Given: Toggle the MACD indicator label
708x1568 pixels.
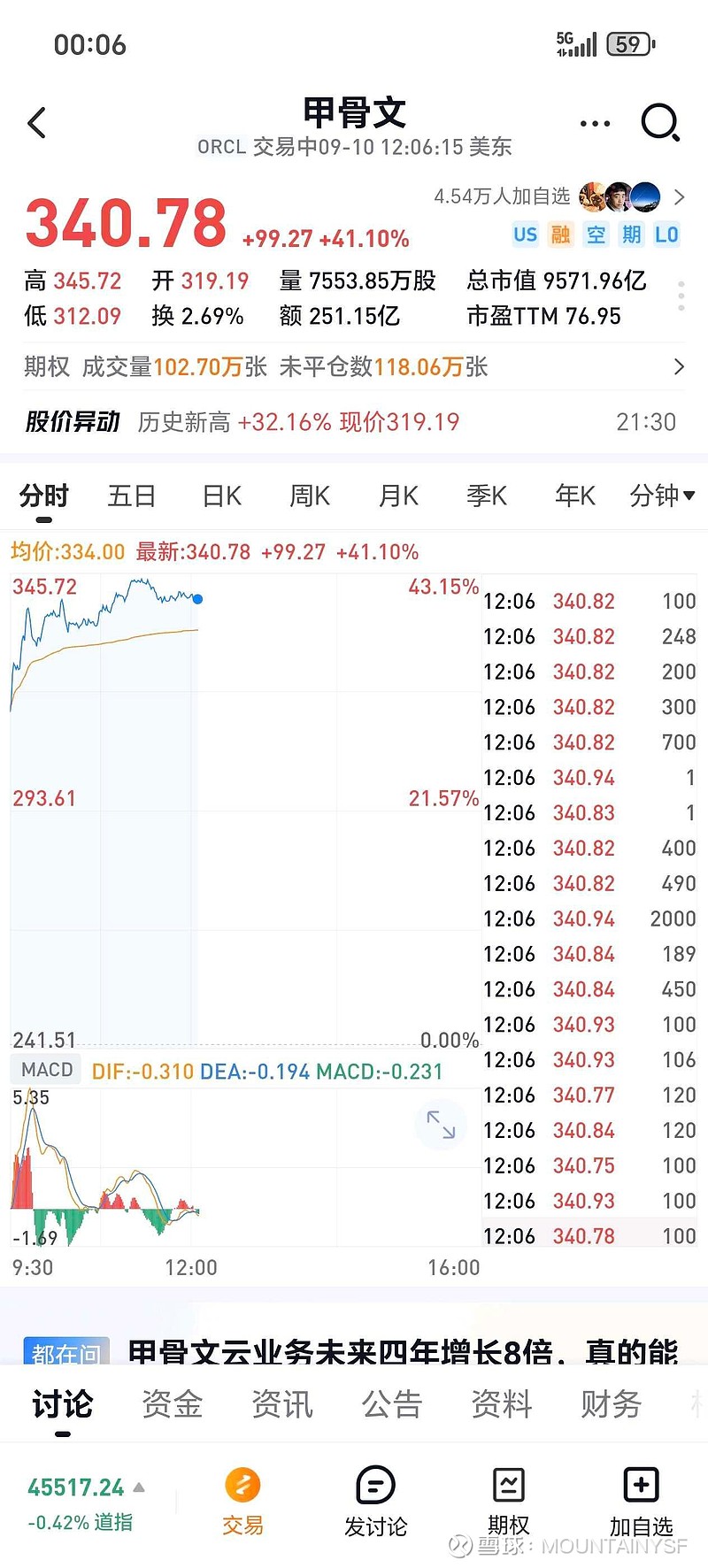Looking at the screenshot, I should point(47,1070).
